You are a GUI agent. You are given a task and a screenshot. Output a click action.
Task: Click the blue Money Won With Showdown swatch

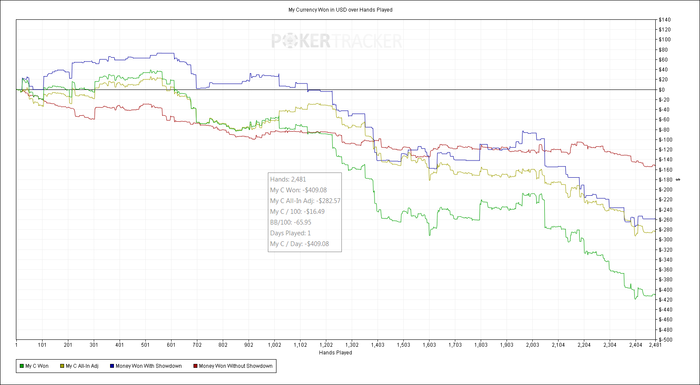(x=112, y=366)
